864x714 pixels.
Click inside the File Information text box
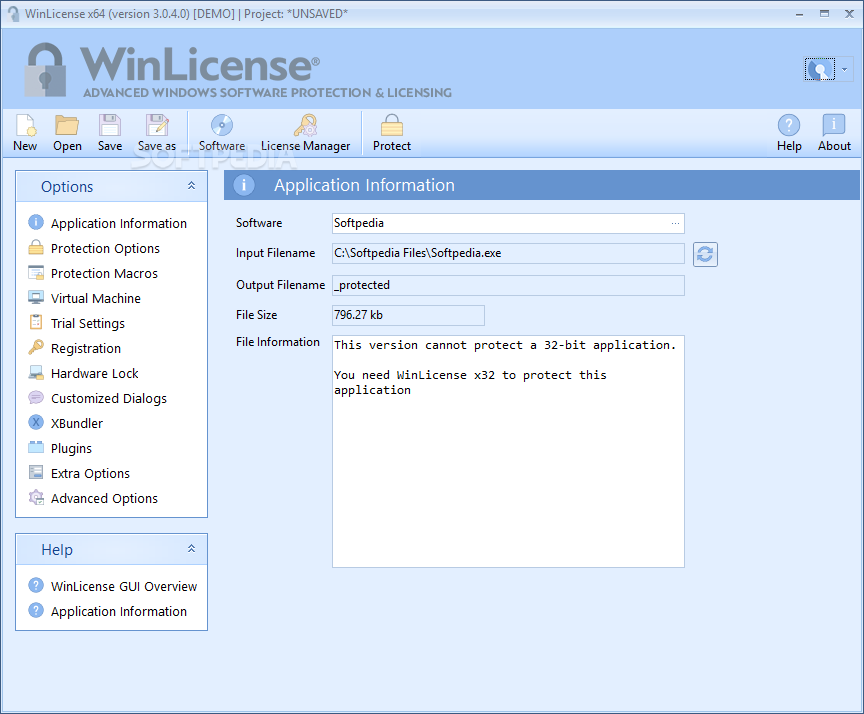508,451
